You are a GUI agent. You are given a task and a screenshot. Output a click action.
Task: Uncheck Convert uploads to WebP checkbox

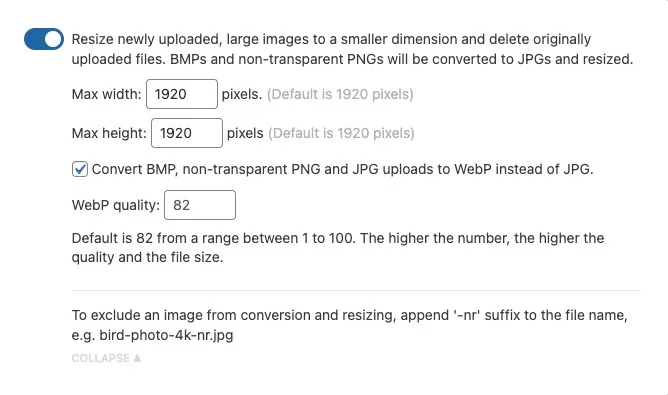80,169
